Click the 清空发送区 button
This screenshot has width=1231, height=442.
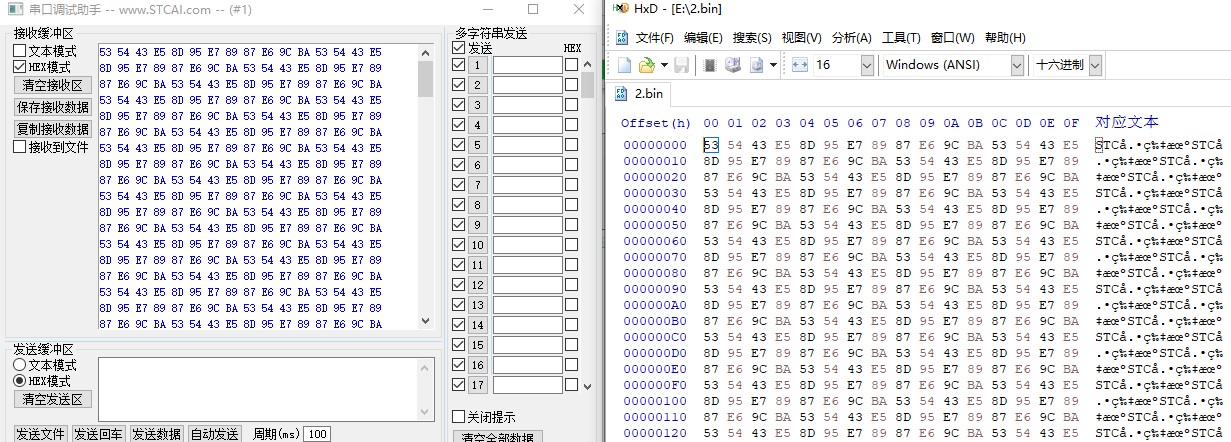[53, 399]
